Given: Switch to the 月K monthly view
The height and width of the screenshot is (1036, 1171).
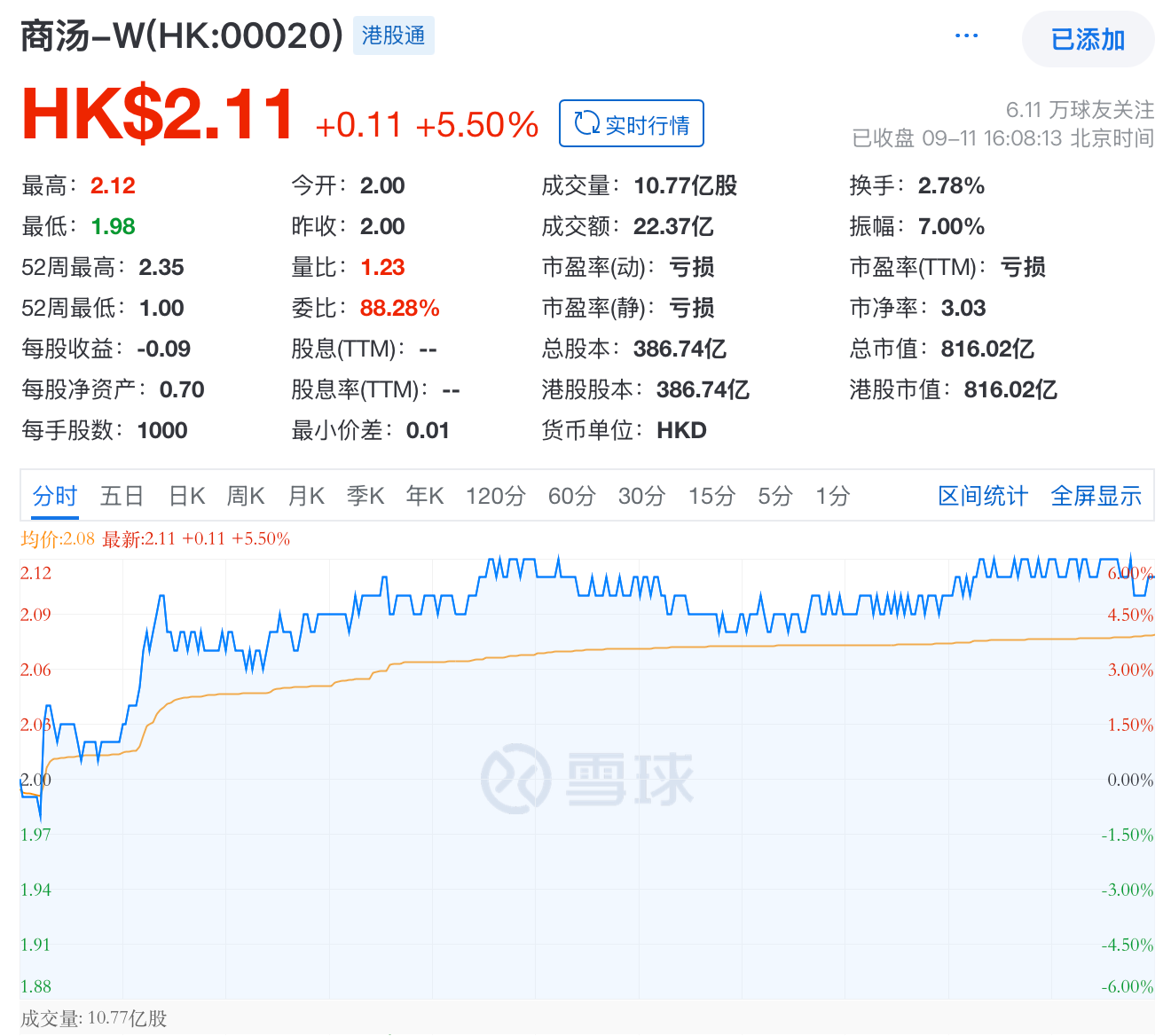Looking at the screenshot, I should pyautogui.click(x=305, y=497).
